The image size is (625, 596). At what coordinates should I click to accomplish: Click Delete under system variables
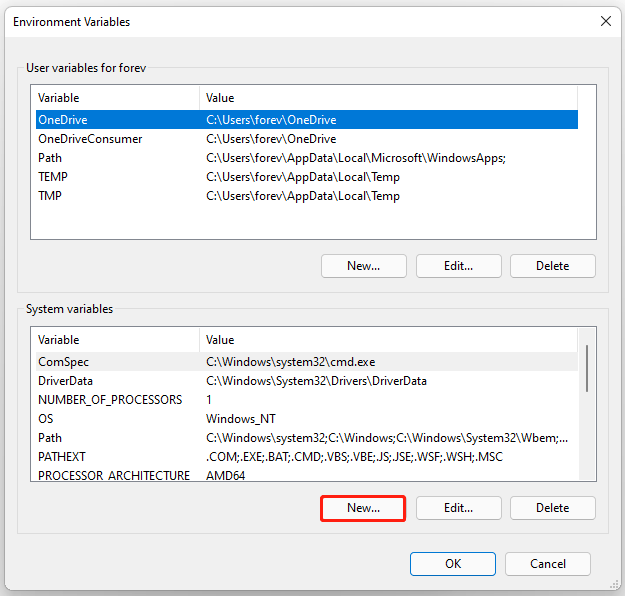tap(552, 508)
